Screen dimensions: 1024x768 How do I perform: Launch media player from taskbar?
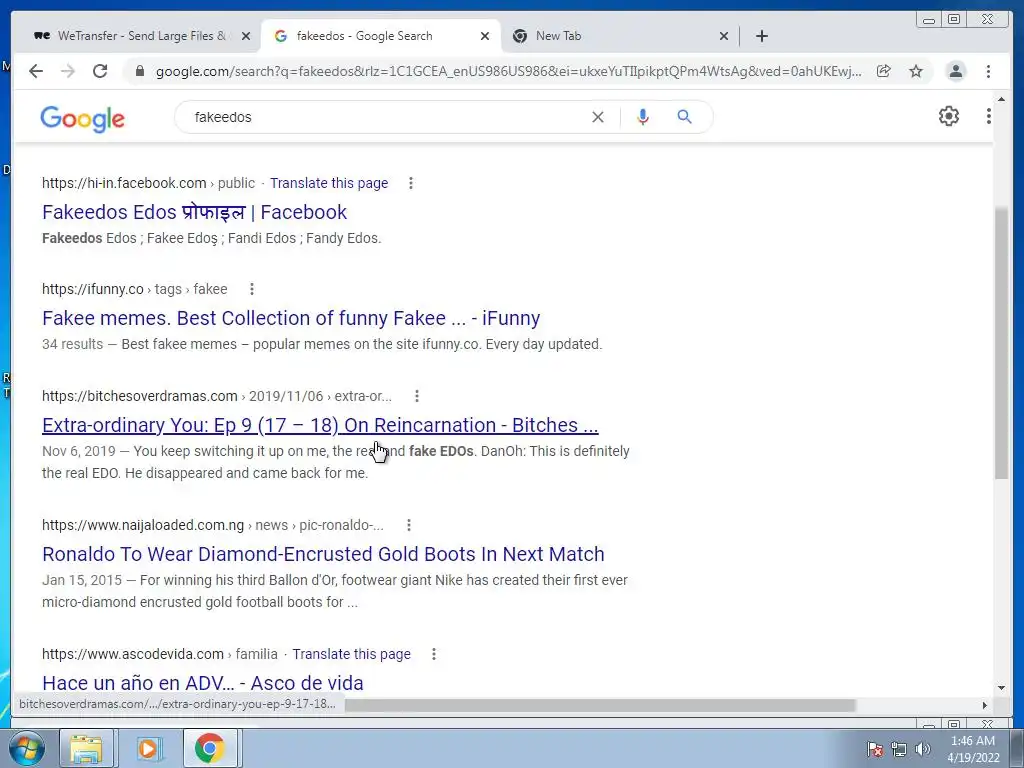pos(148,748)
